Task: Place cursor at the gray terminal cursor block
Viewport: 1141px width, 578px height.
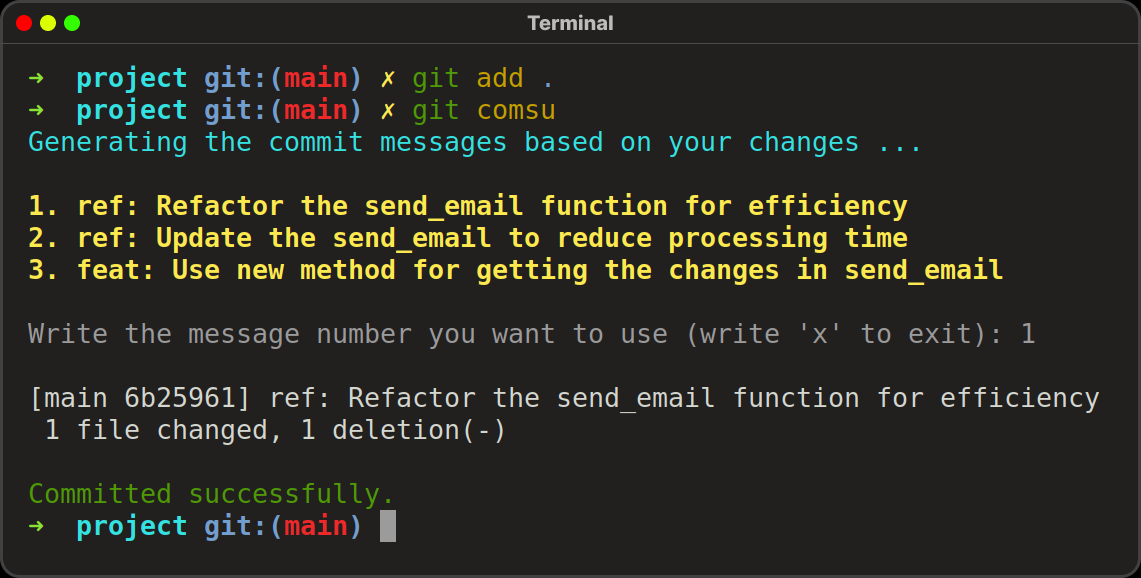Action: 388,526
